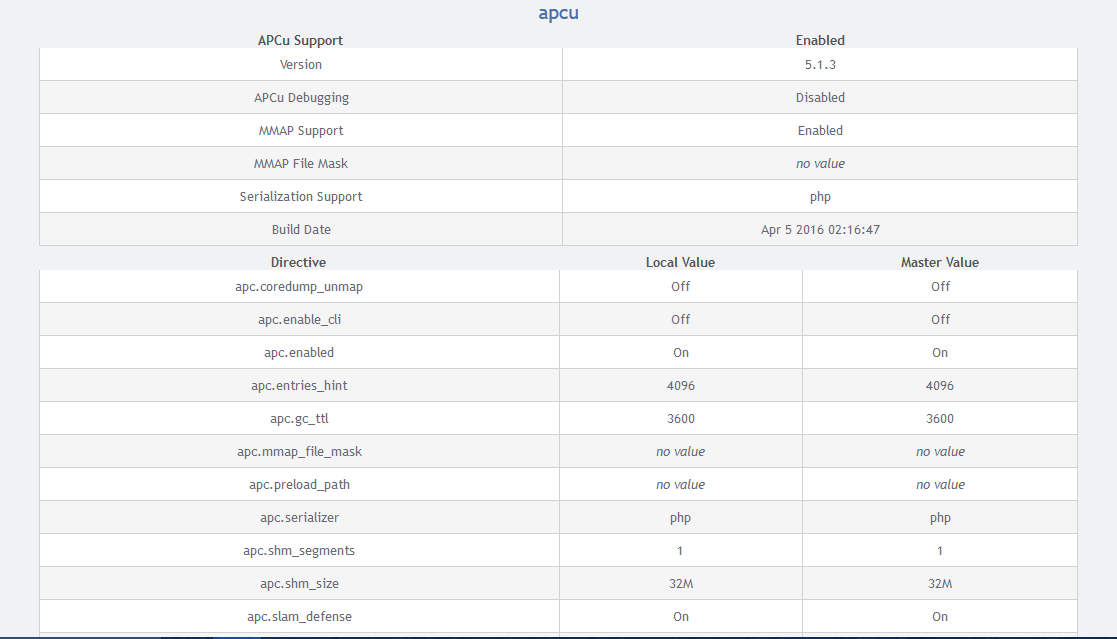
Task: Click the MMAP File Mask label
Action: point(301,164)
